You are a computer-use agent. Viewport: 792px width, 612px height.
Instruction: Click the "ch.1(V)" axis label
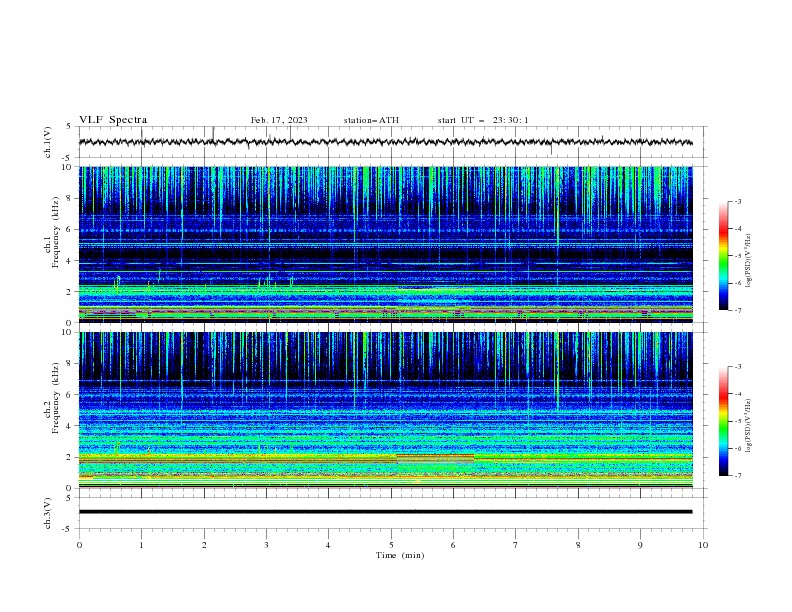(x=48, y=142)
